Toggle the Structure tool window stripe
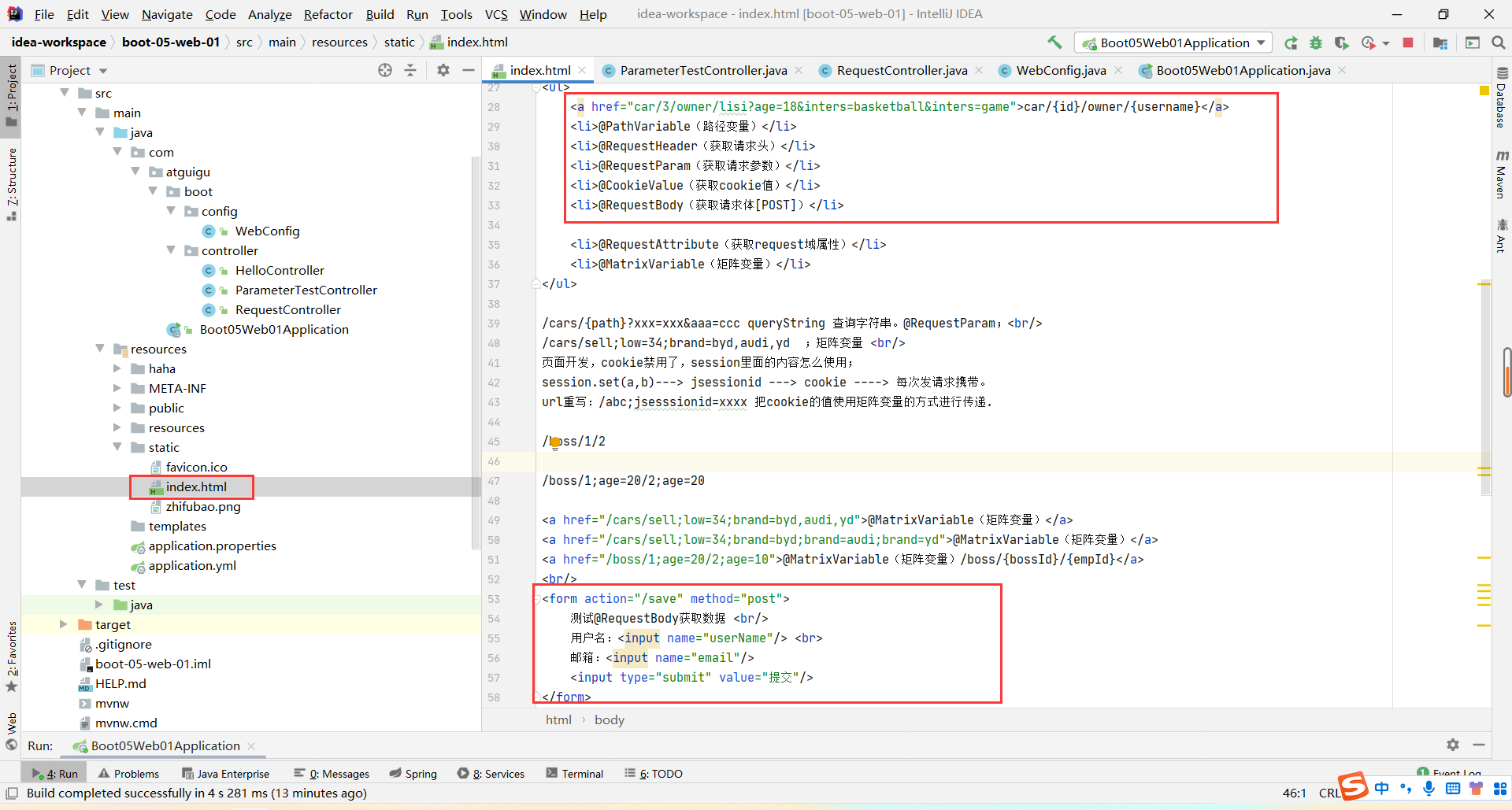Screen dimensions: 1512x810 point(12,183)
